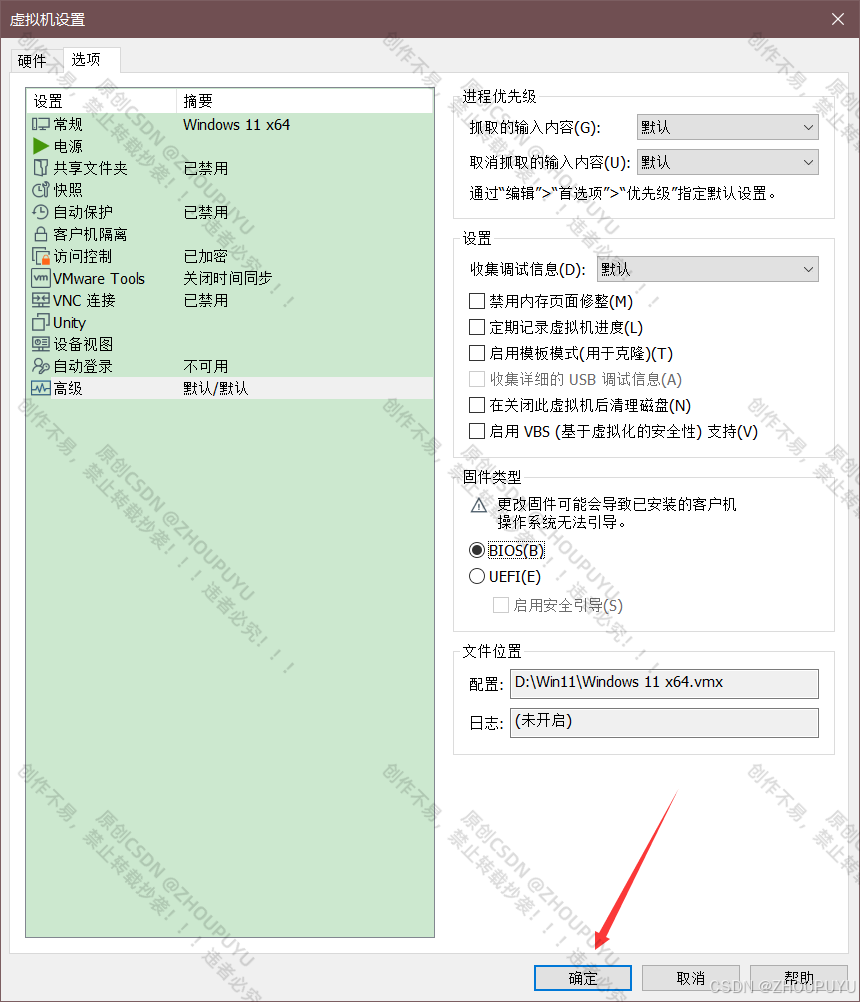Click the 确定 button
The height and width of the screenshot is (1002, 860).
(583, 978)
